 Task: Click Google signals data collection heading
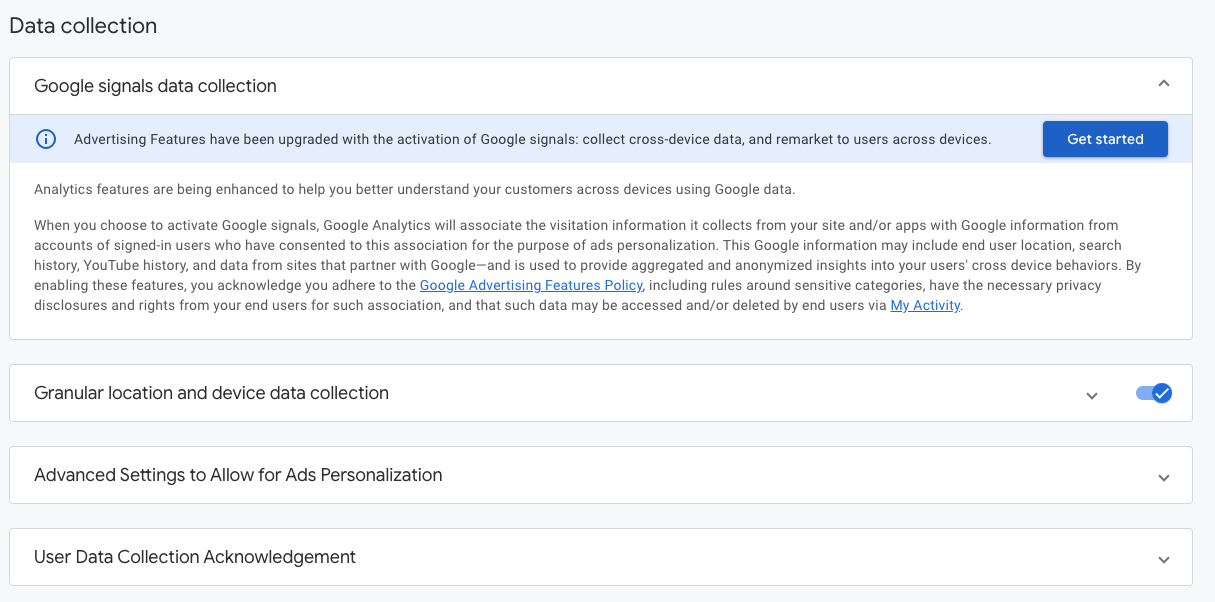coord(155,86)
